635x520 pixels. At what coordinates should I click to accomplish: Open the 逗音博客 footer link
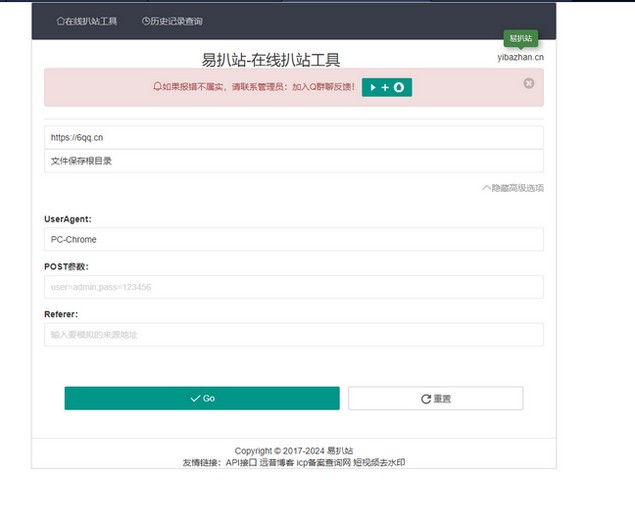(277, 462)
